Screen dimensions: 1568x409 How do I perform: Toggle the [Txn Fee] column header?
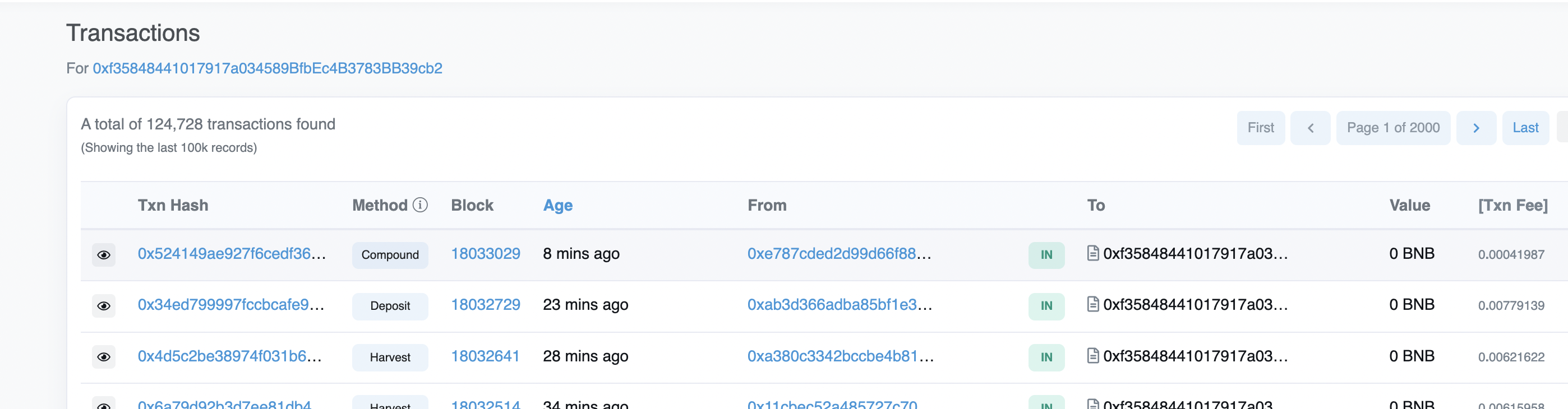click(x=1512, y=206)
